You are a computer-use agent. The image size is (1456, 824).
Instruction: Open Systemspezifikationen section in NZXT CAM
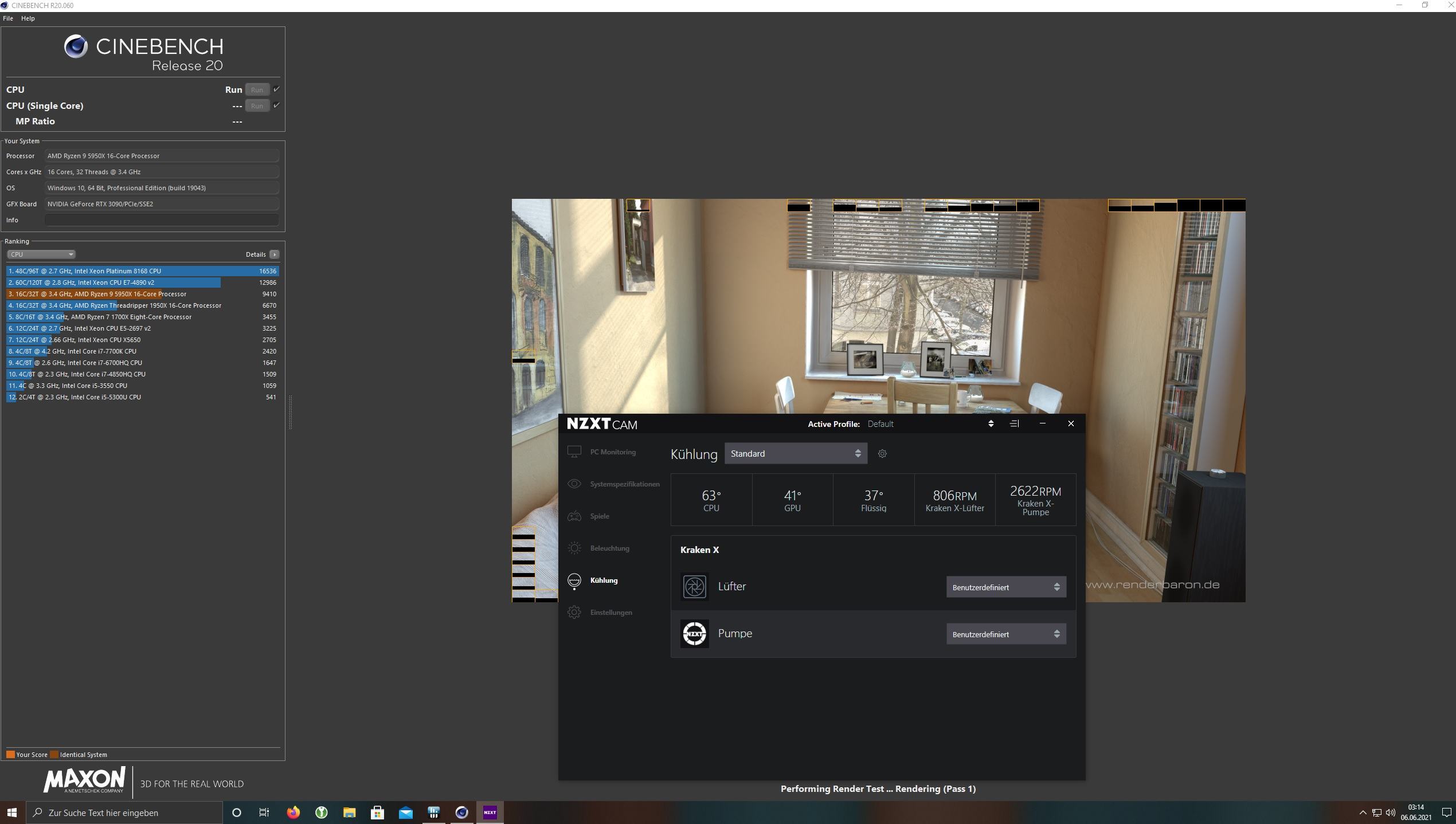pyautogui.click(x=624, y=484)
